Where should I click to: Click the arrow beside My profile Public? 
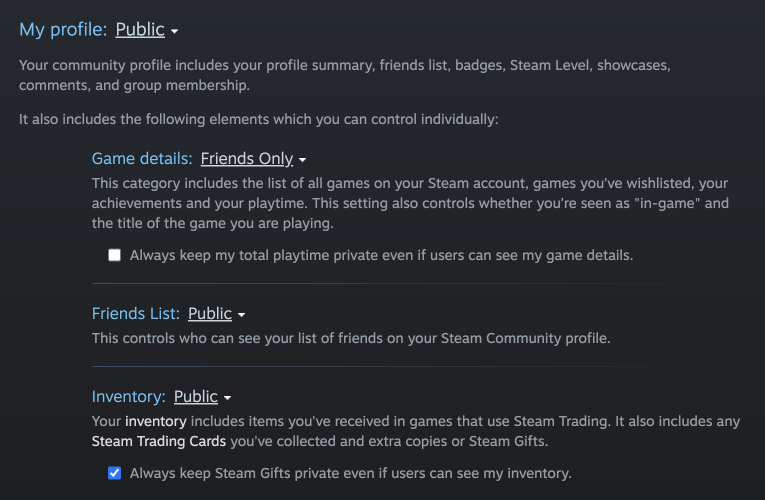click(174, 32)
